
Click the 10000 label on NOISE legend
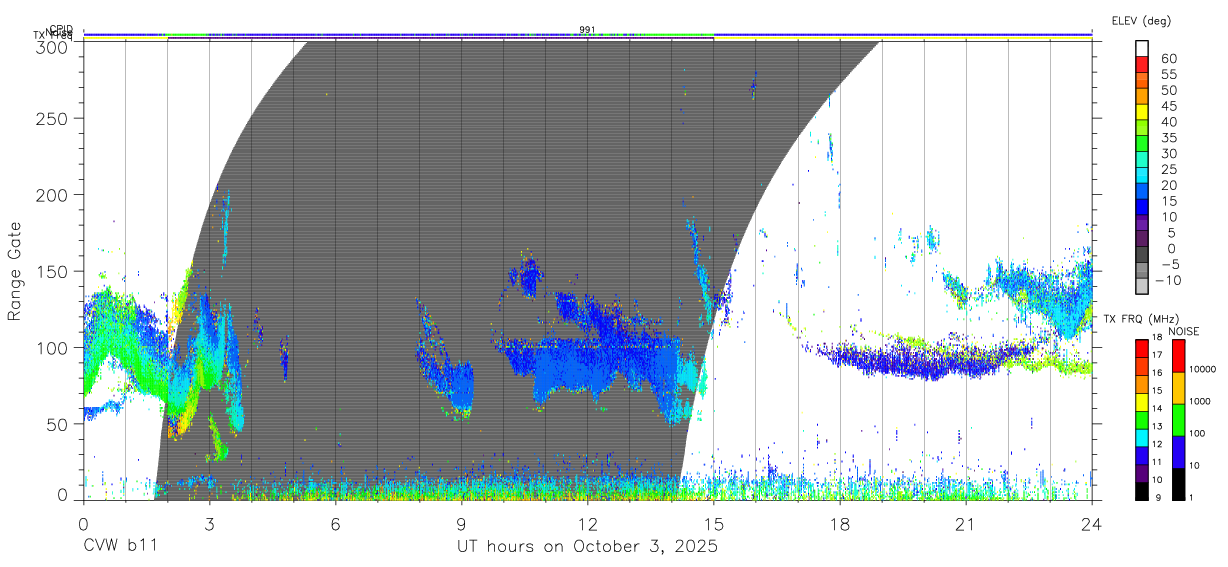[1201, 369]
